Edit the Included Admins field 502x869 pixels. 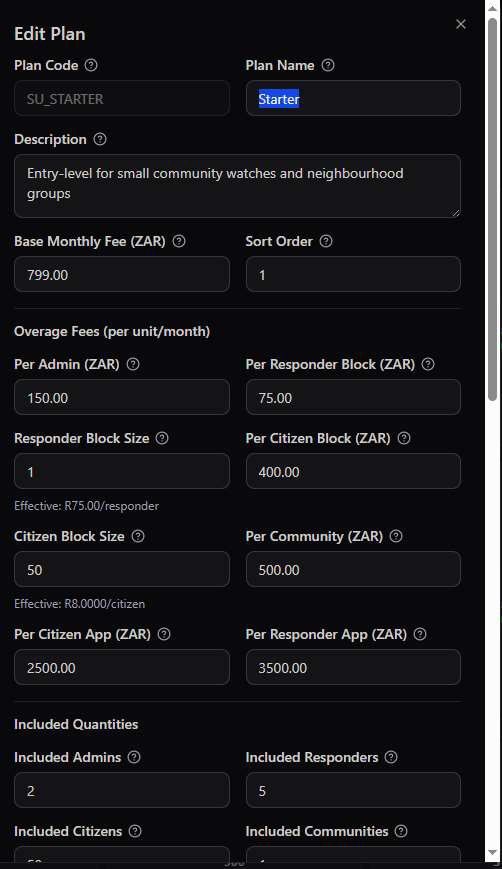pos(122,790)
